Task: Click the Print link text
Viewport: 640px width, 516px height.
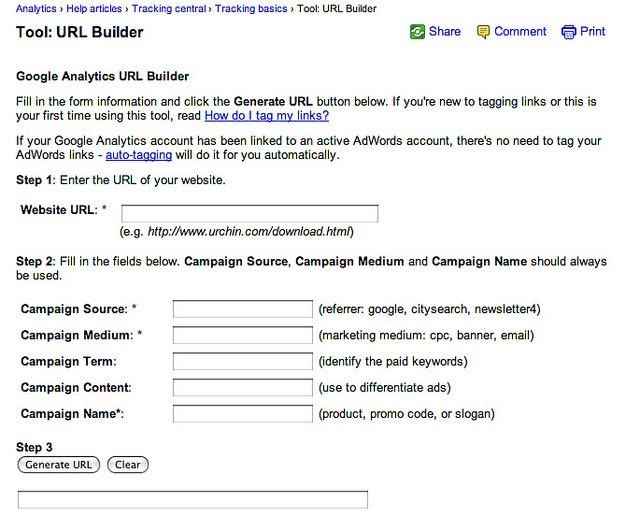Action: (x=593, y=32)
